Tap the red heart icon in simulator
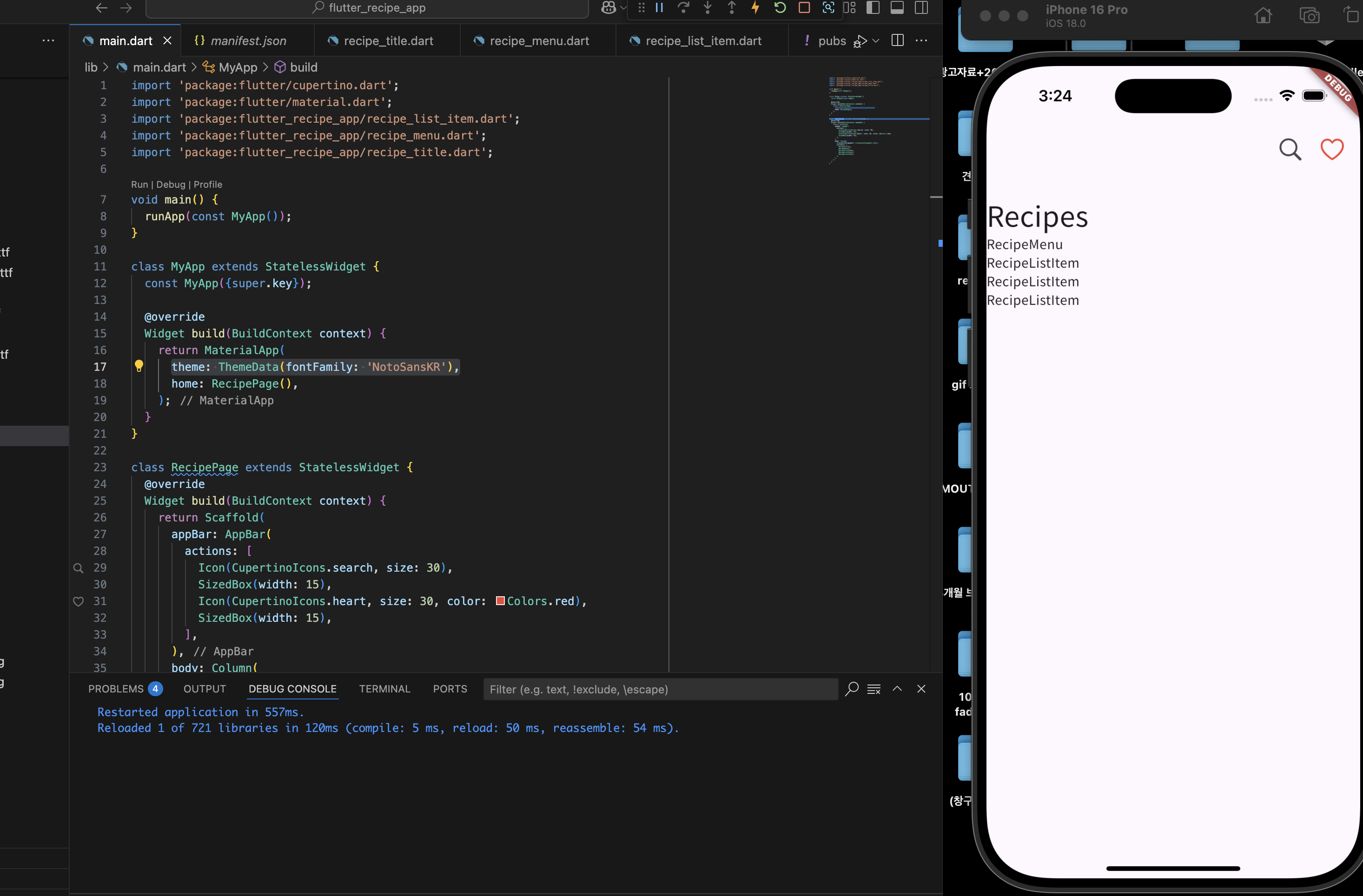This screenshot has width=1363, height=896. [x=1332, y=150]
